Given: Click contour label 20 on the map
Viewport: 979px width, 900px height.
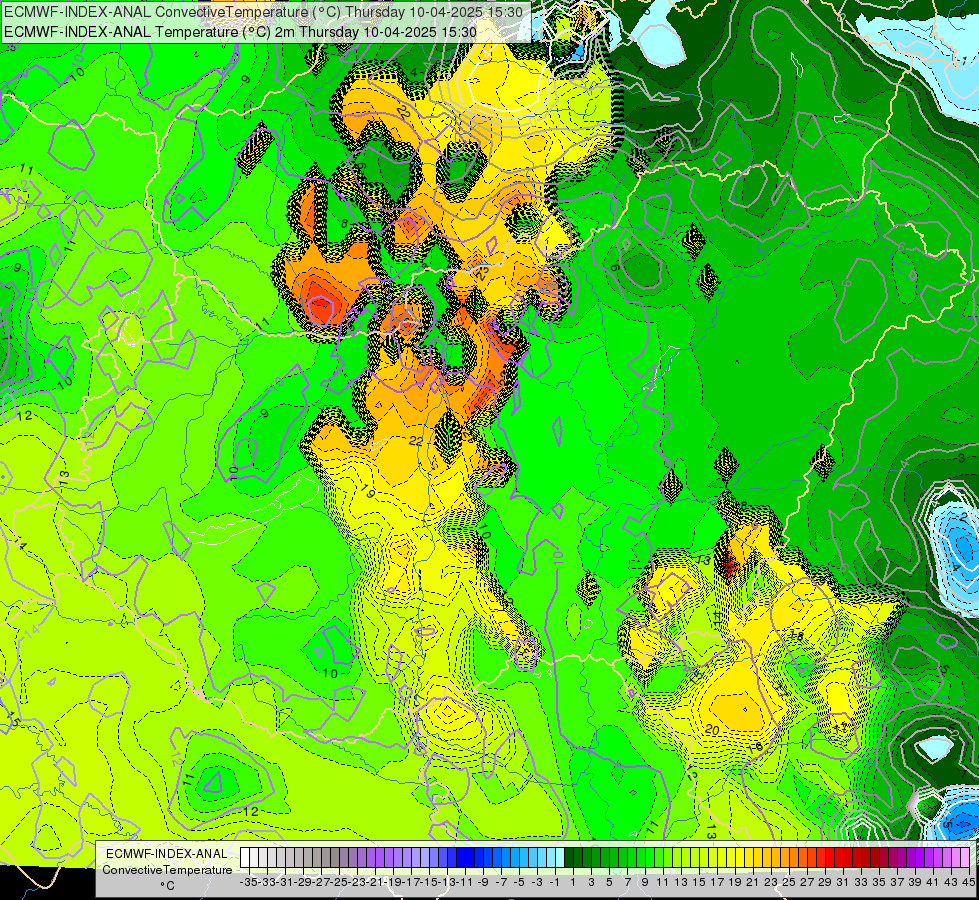Looking at the screenshot, I should [x=712, y=729].
